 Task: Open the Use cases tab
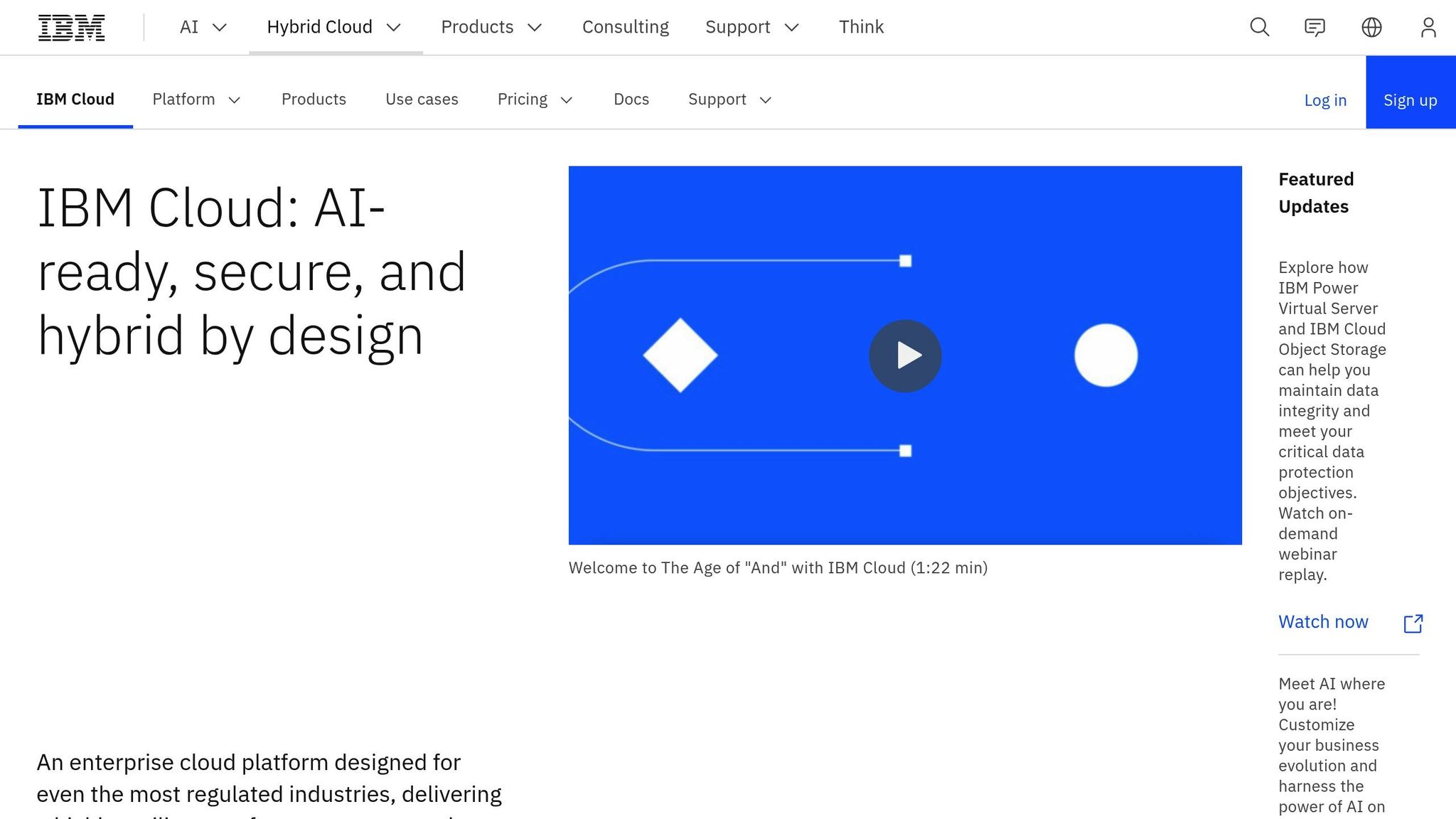pyautogui.click(x=422, y=100)
